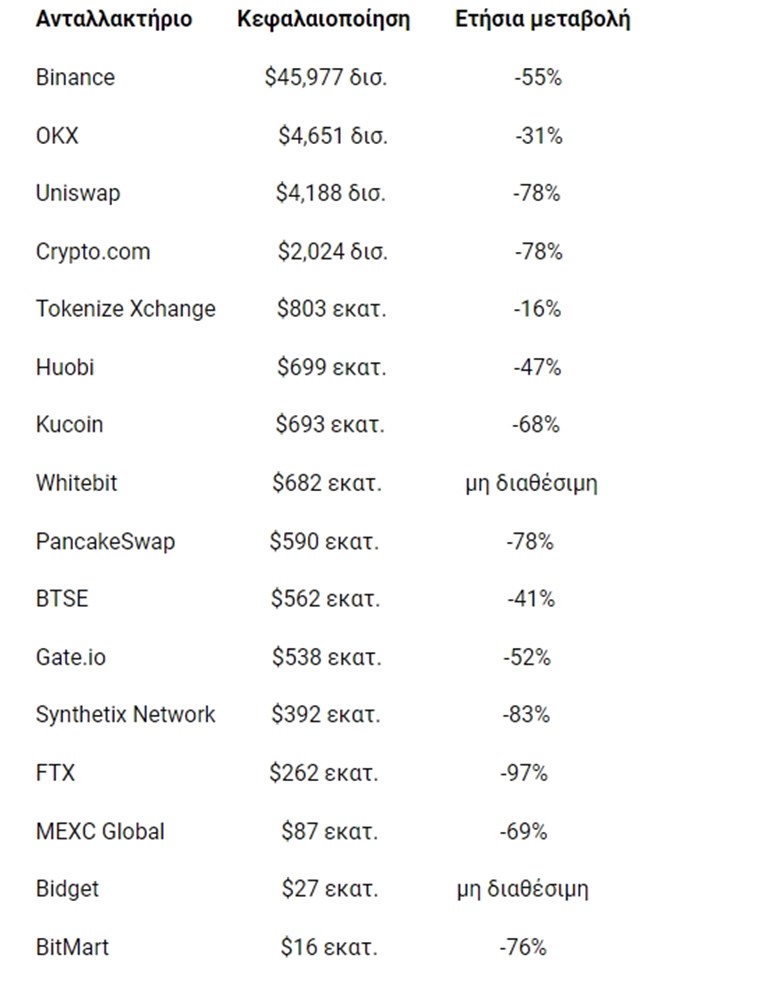The image size is (760, 1001).
Task: Click the Κεφαλαιοποίηση column header
Action: (323, 19)
